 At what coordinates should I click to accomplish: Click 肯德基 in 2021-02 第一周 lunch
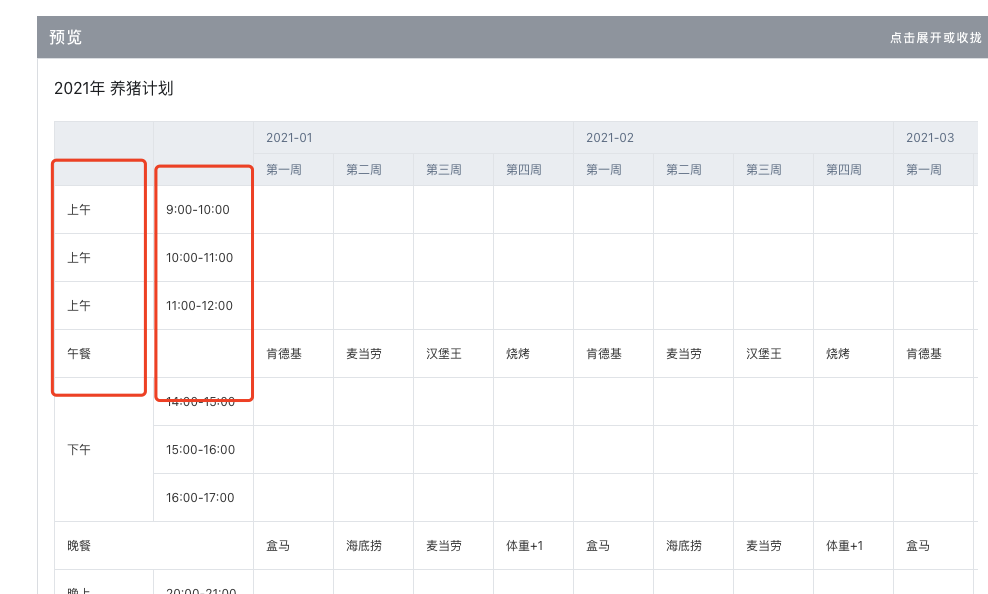click(x=604, y=354)
